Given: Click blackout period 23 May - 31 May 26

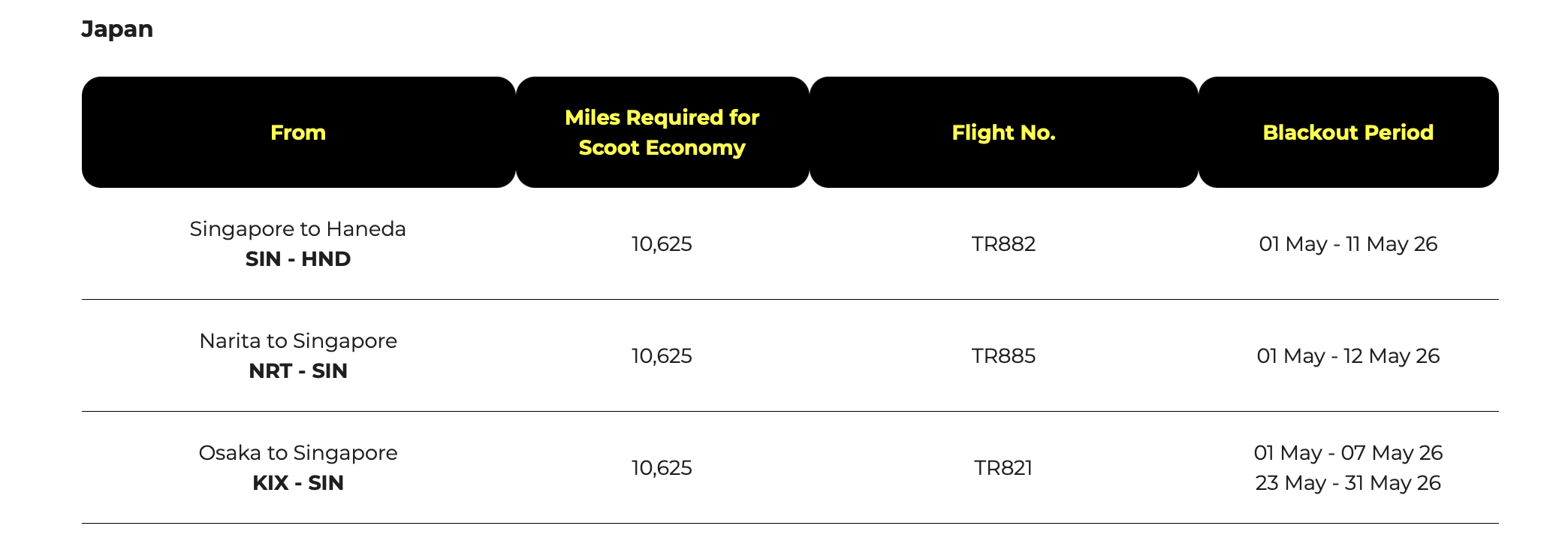Looking at the screenshot, I should point(1348,482).
